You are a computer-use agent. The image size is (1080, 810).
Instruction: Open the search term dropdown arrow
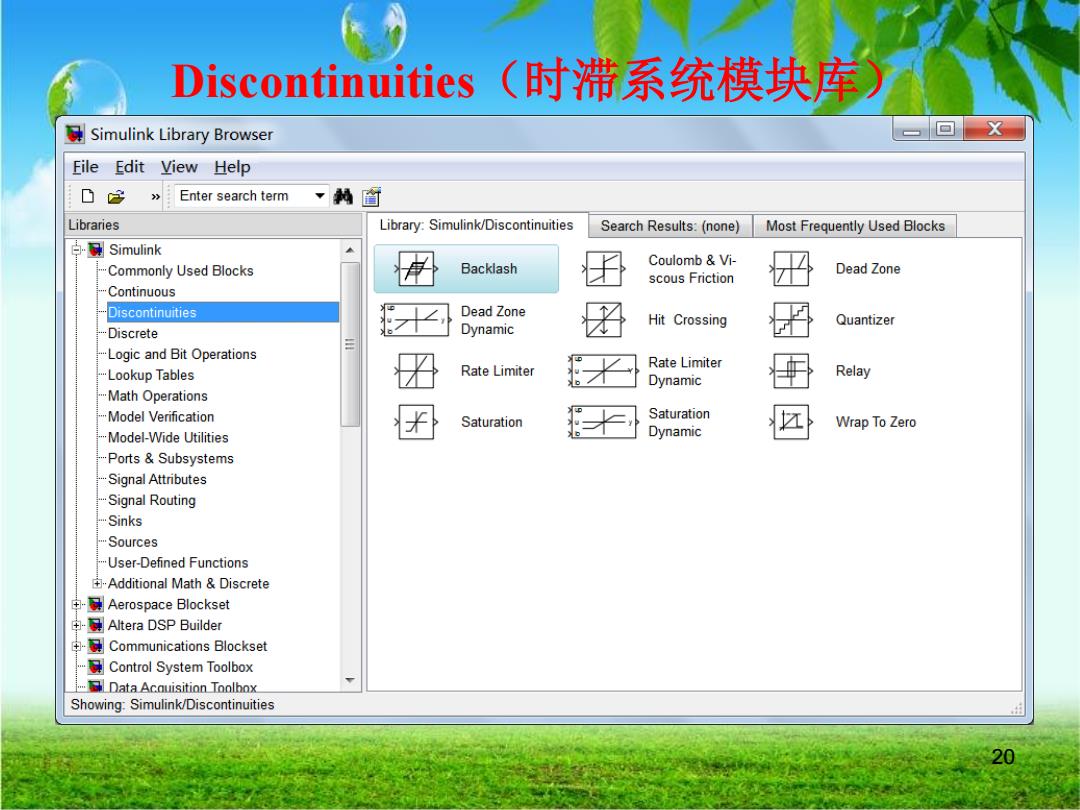point(320,196)
